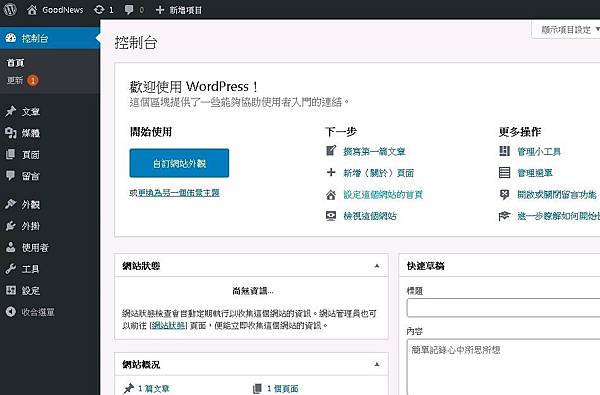Click the pushpin icon beside 1 篇文章

[x=128, y=388]
